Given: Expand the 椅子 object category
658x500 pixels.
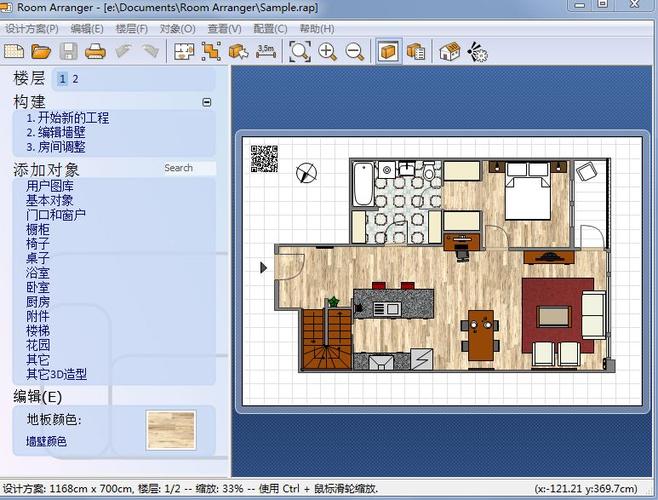Looking at the screenshot, I should [x=38, y=243].
